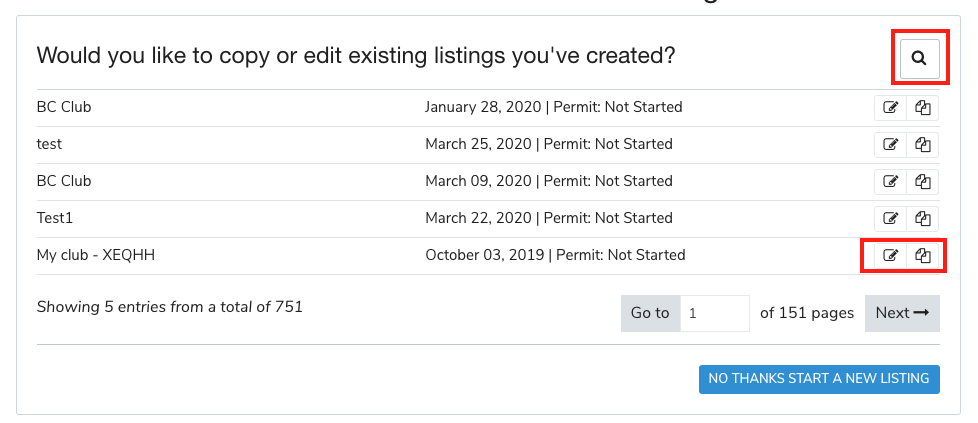Edit the Test1 listing
978x423 pixels.
point(890,219)
